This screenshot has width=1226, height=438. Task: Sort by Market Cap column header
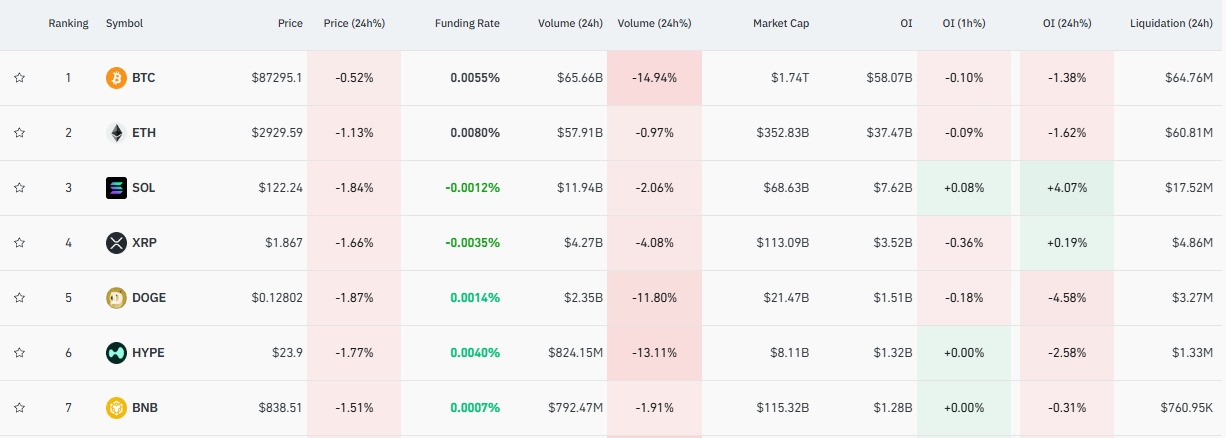781,23
